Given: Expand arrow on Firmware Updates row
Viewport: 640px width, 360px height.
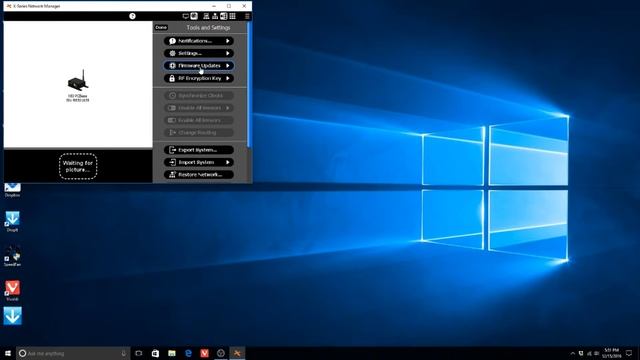Looking at the screenshot, I should tap(228, 65).
